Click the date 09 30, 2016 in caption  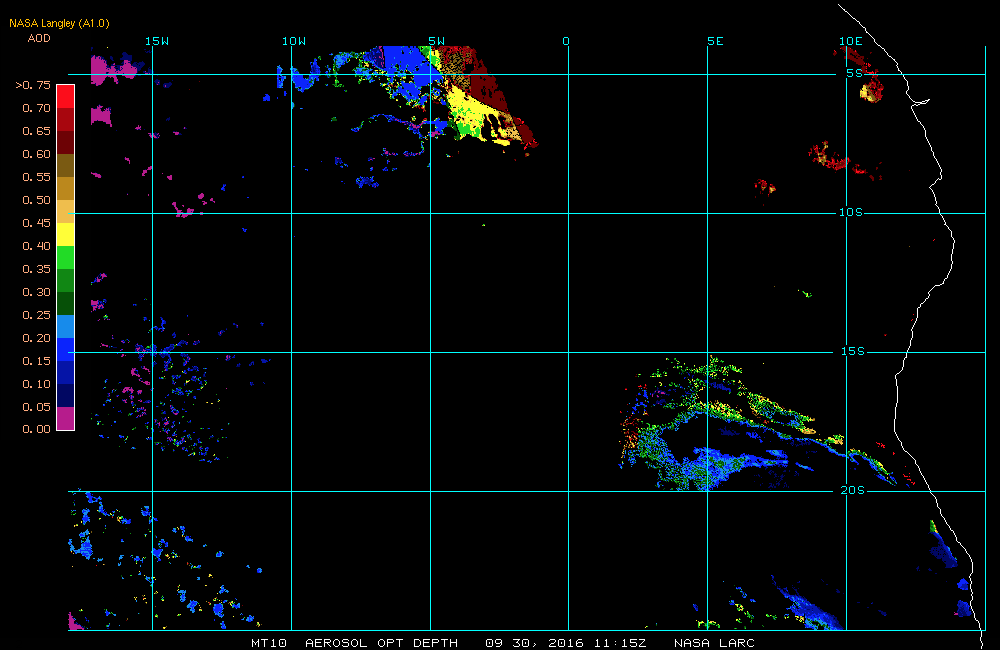pos(534,643)
